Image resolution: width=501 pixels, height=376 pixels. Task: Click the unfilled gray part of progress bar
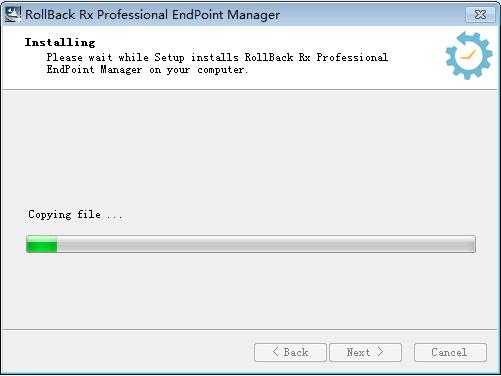click(x=266, y=244)
